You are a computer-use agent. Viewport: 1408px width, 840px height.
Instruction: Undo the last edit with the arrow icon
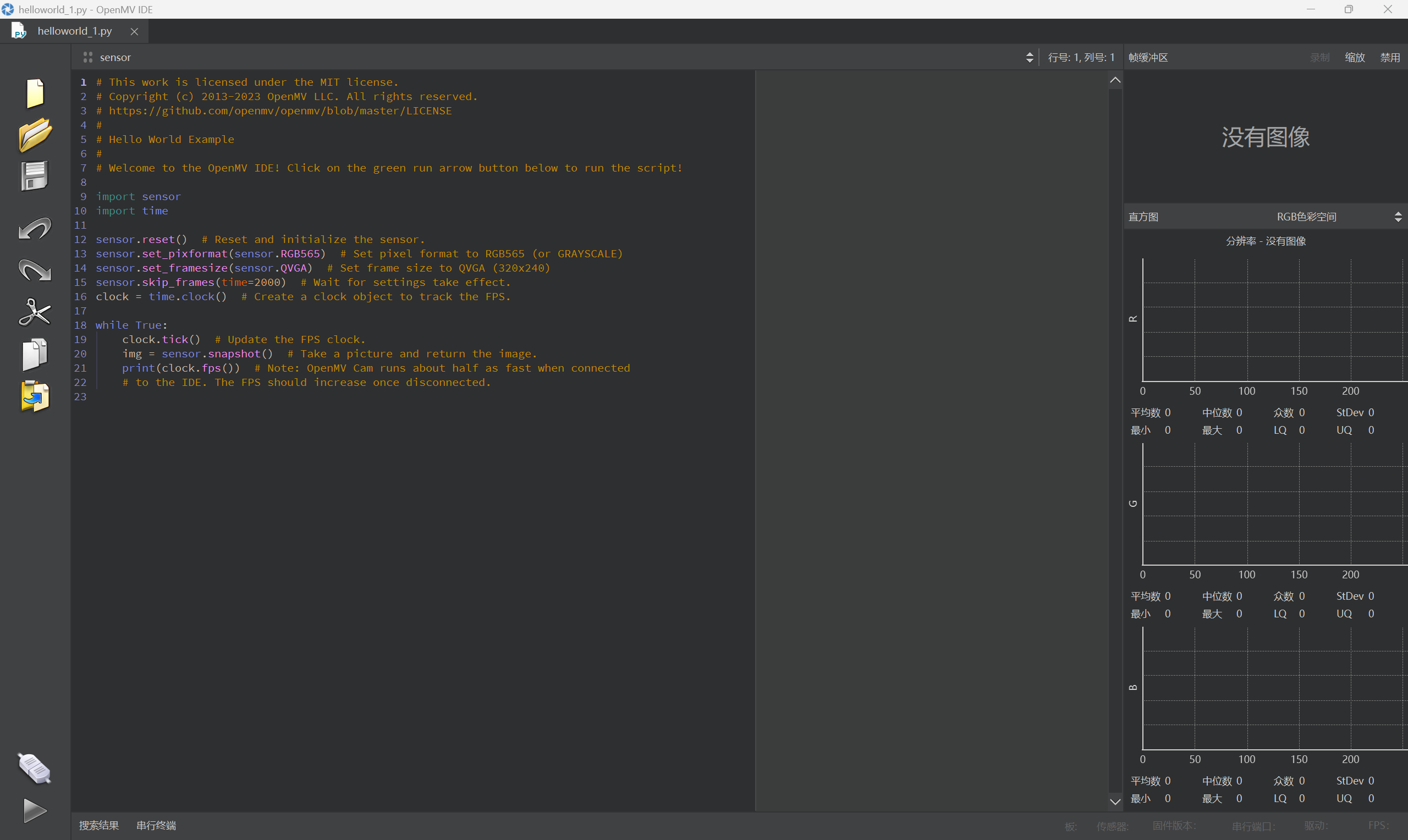35,228
